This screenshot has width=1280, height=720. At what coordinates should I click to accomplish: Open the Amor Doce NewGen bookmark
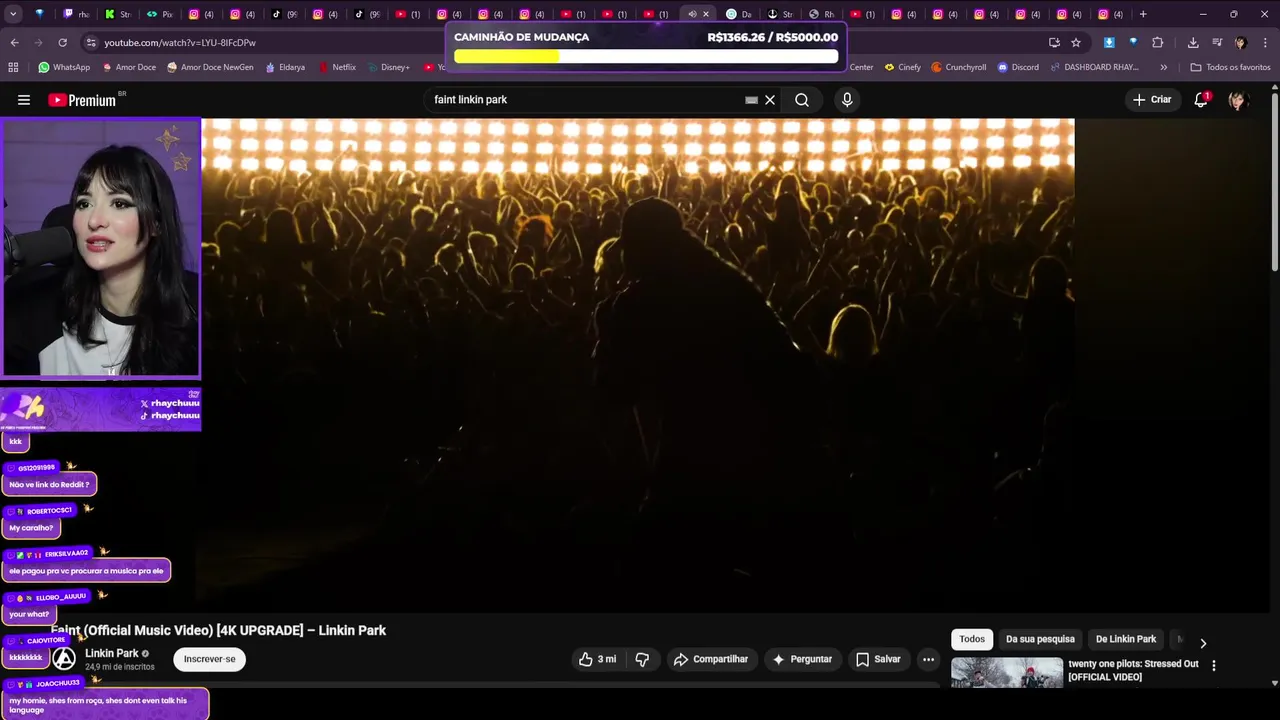tap(210, 67)
